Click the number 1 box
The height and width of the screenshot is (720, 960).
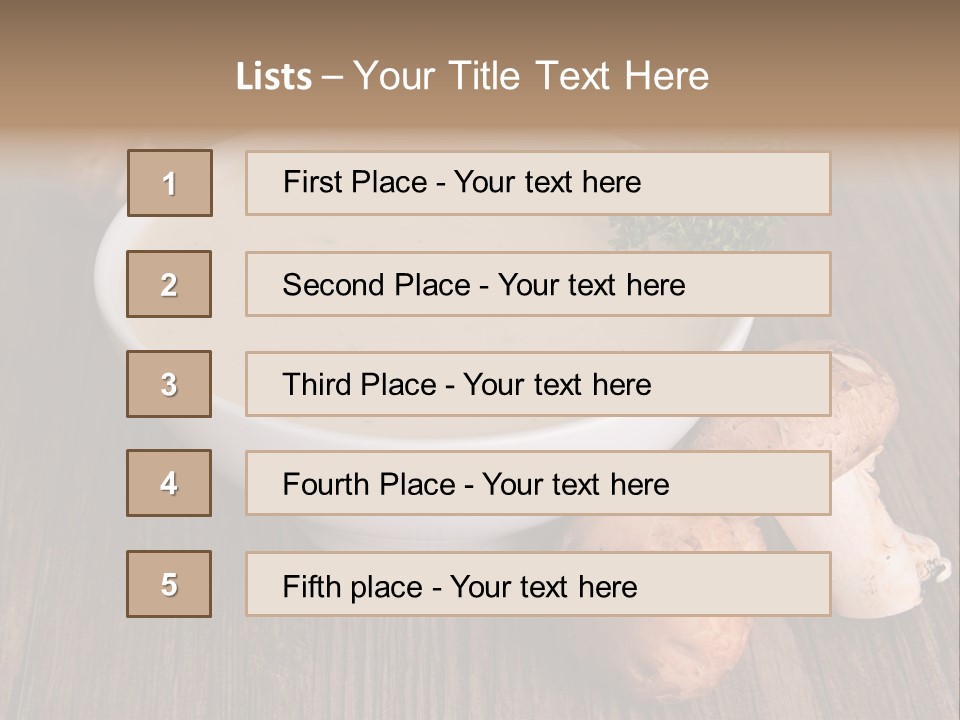click(169, 183)
